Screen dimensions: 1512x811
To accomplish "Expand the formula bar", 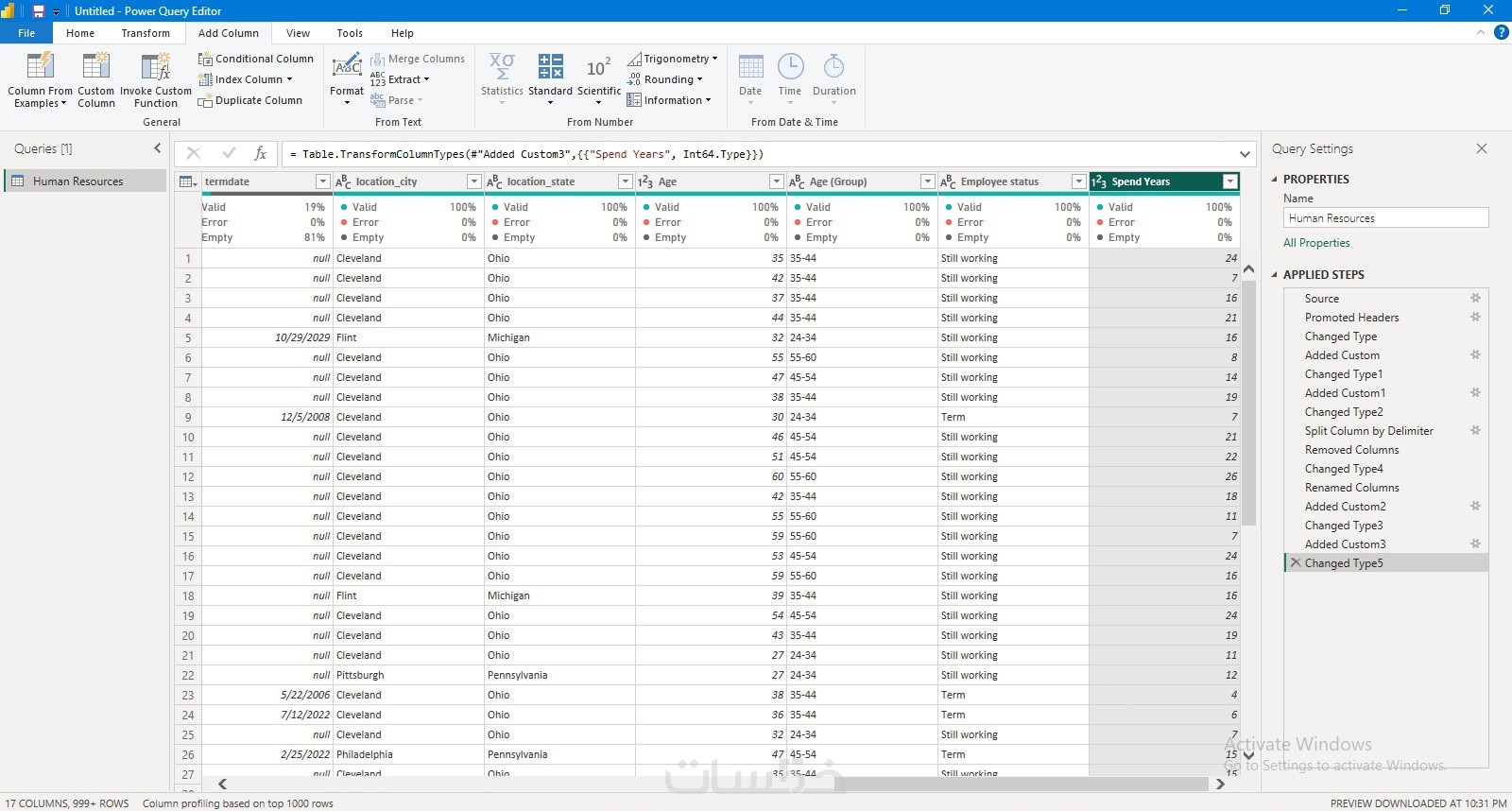I will tap(1245, 154).
